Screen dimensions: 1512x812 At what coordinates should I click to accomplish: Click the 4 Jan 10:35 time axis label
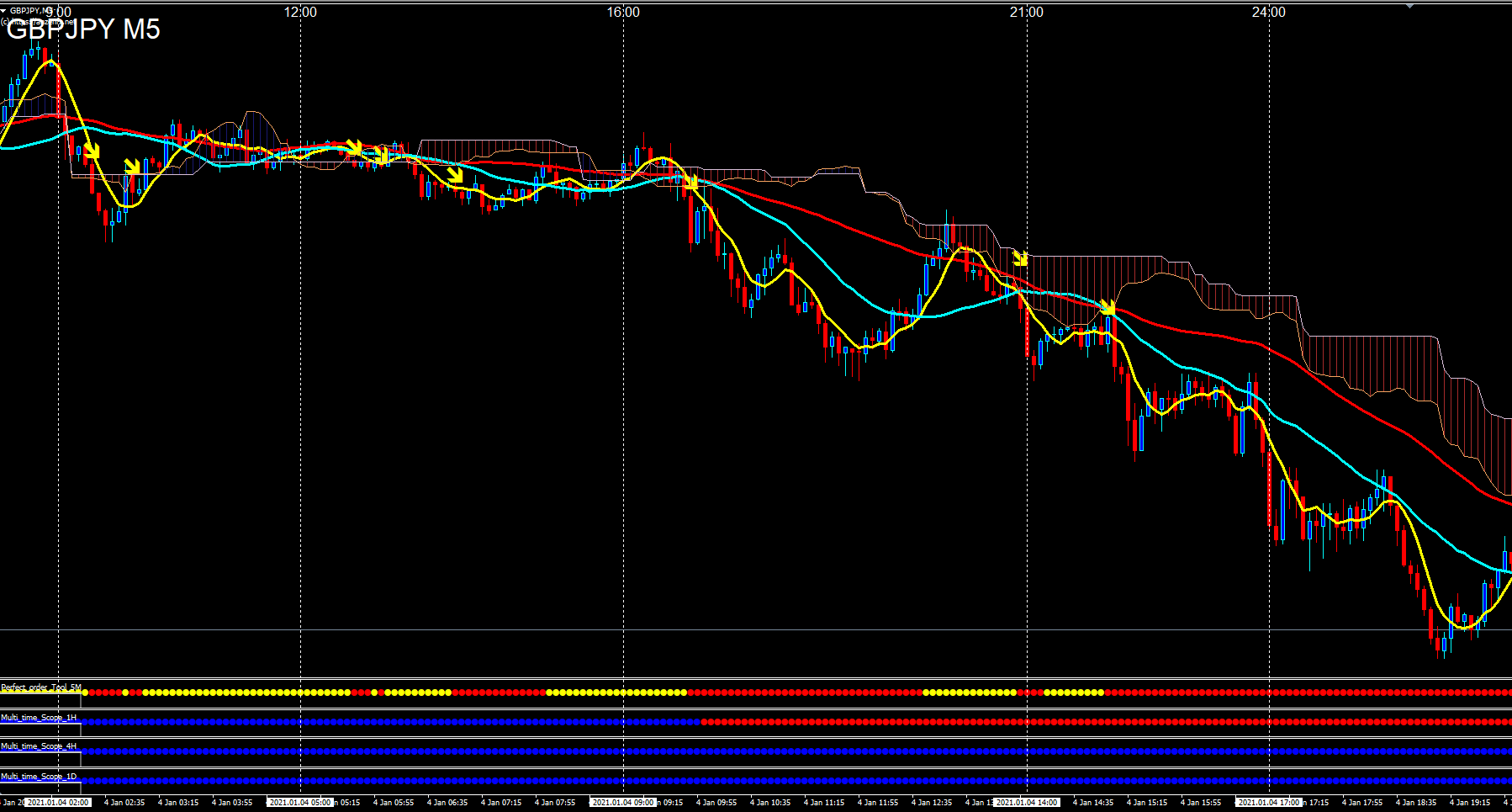[770, 803]
